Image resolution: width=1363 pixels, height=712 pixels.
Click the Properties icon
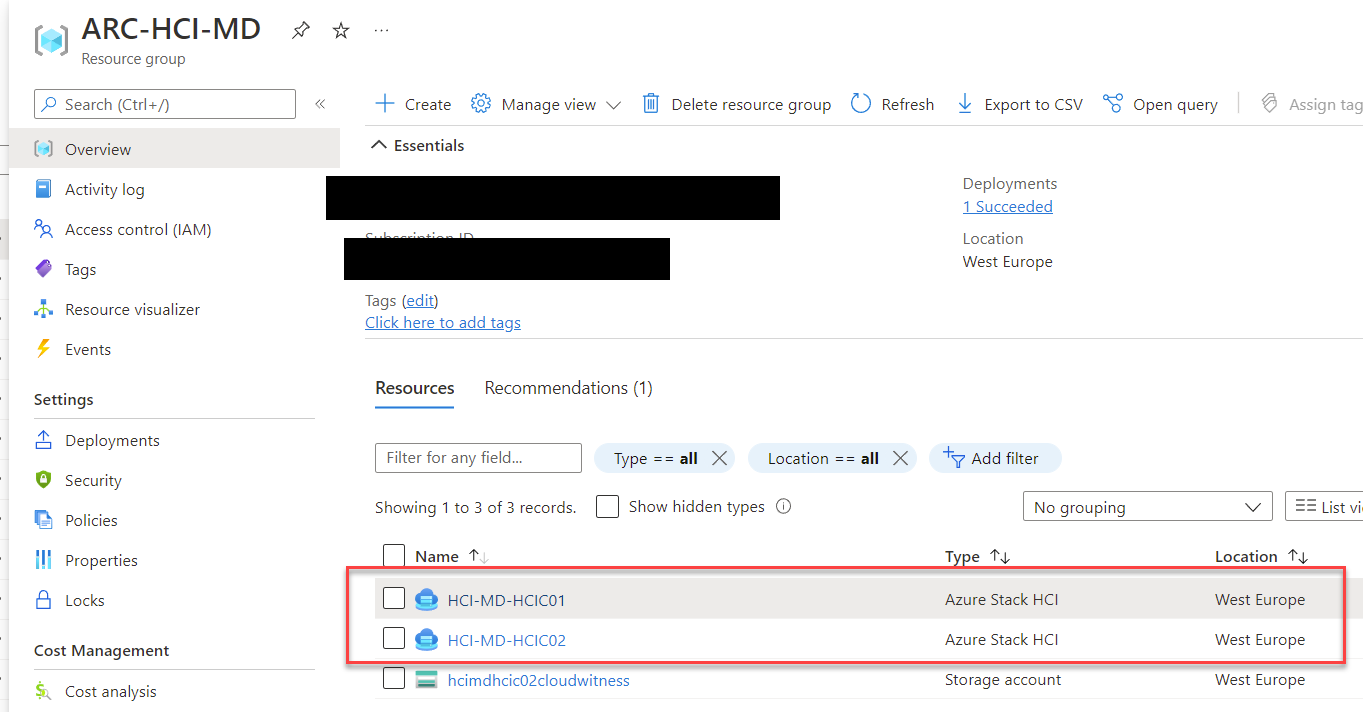[x=43, y=560]
